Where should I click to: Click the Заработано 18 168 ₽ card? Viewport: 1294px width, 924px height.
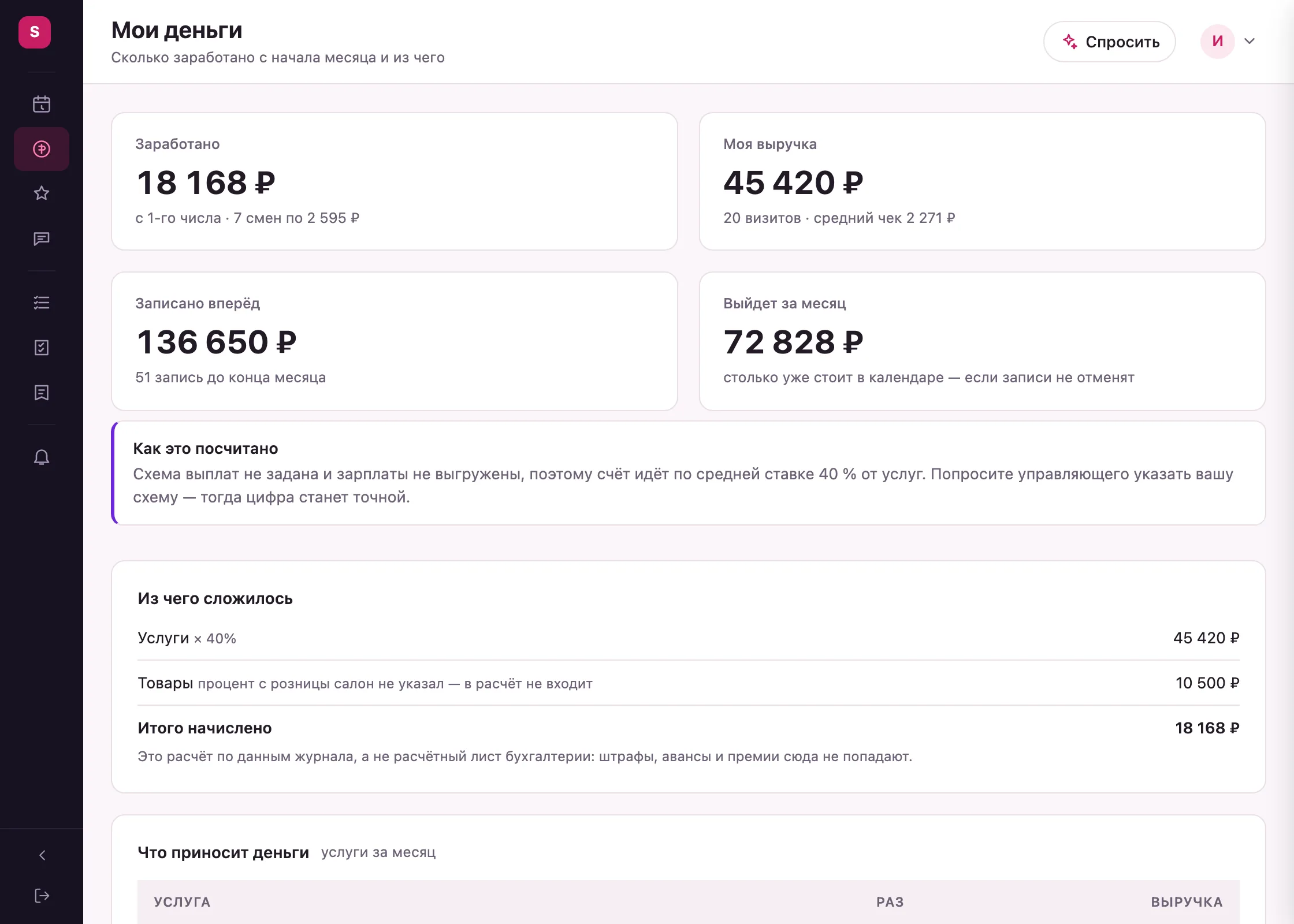pyautogui.click(x=395, y=181)
